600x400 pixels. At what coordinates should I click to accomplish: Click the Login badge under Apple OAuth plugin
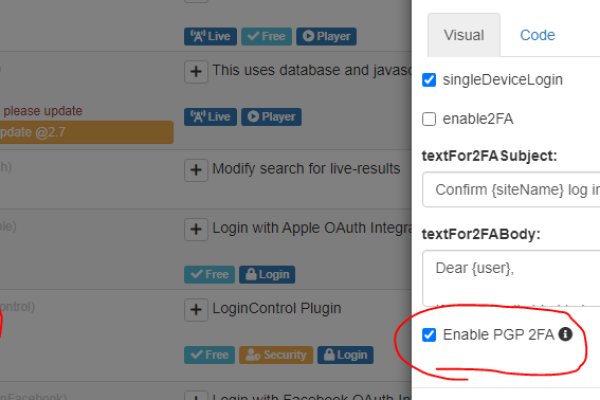click(x=265, y=273)
